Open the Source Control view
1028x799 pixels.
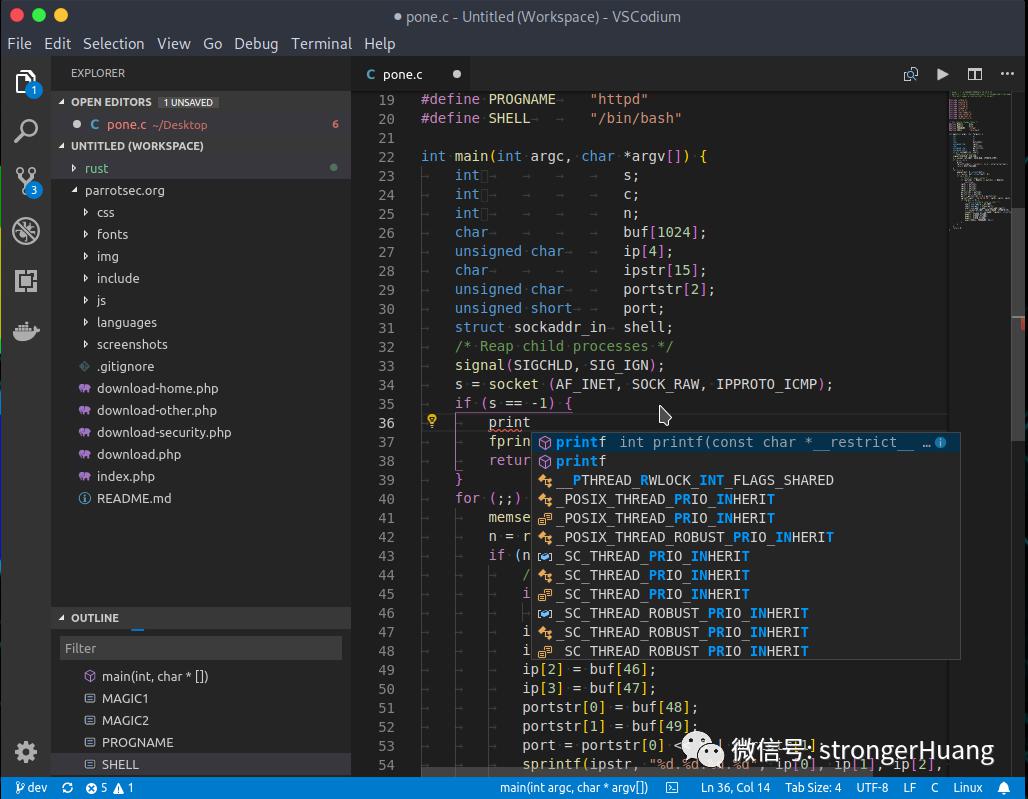(27, 181)
